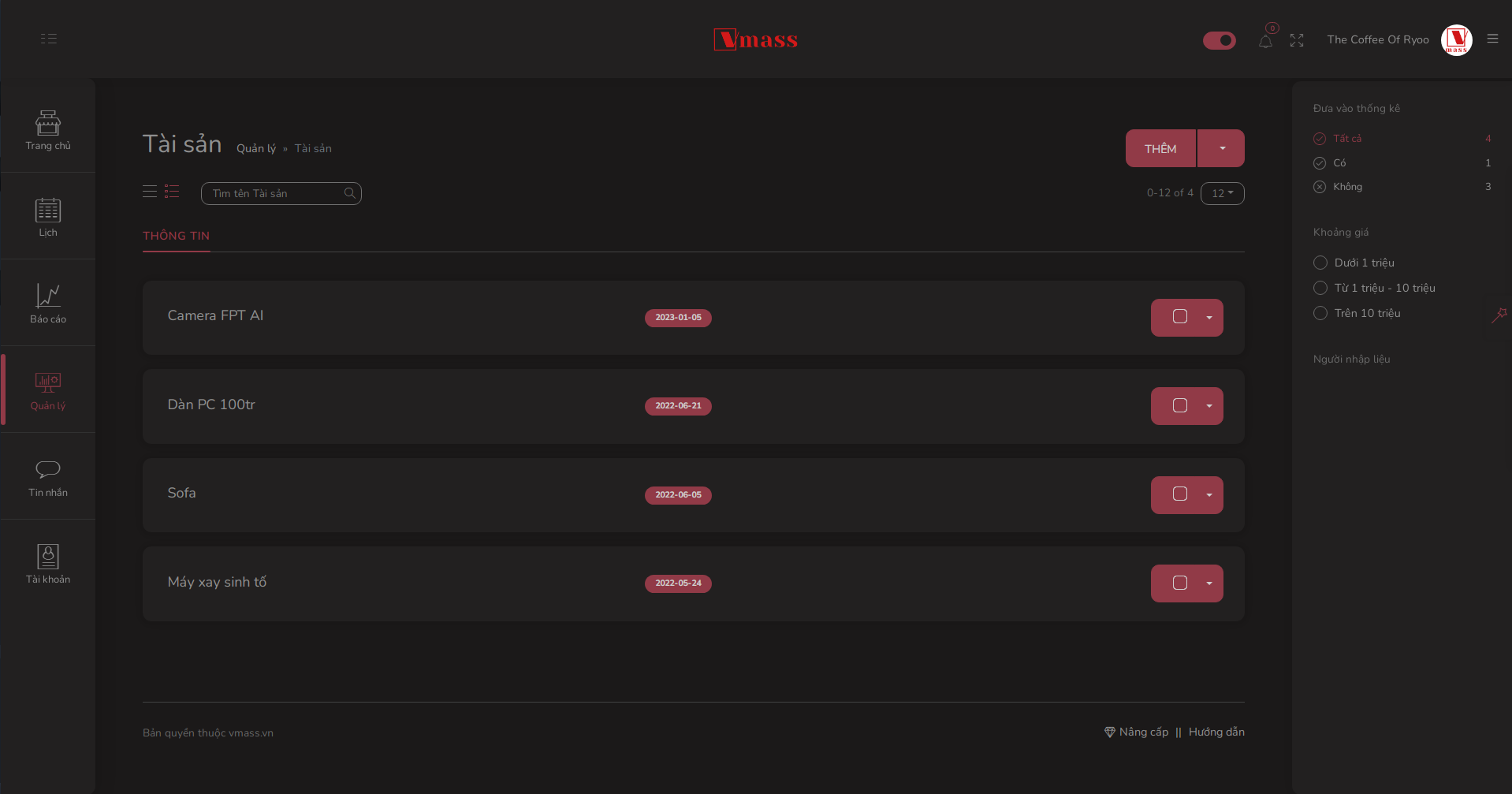Select the Trên 10 triệu price radio

(1320, 313)
